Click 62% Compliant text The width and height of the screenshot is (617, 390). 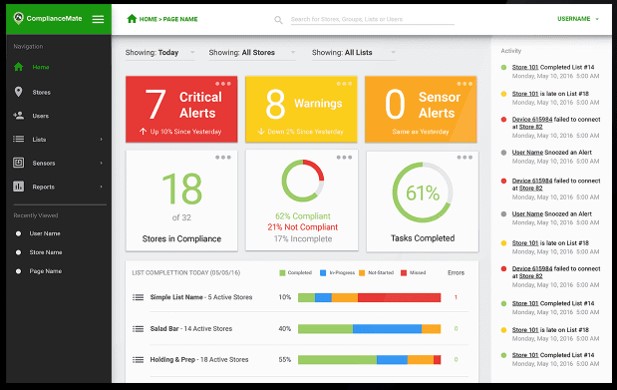pos(303,216)
